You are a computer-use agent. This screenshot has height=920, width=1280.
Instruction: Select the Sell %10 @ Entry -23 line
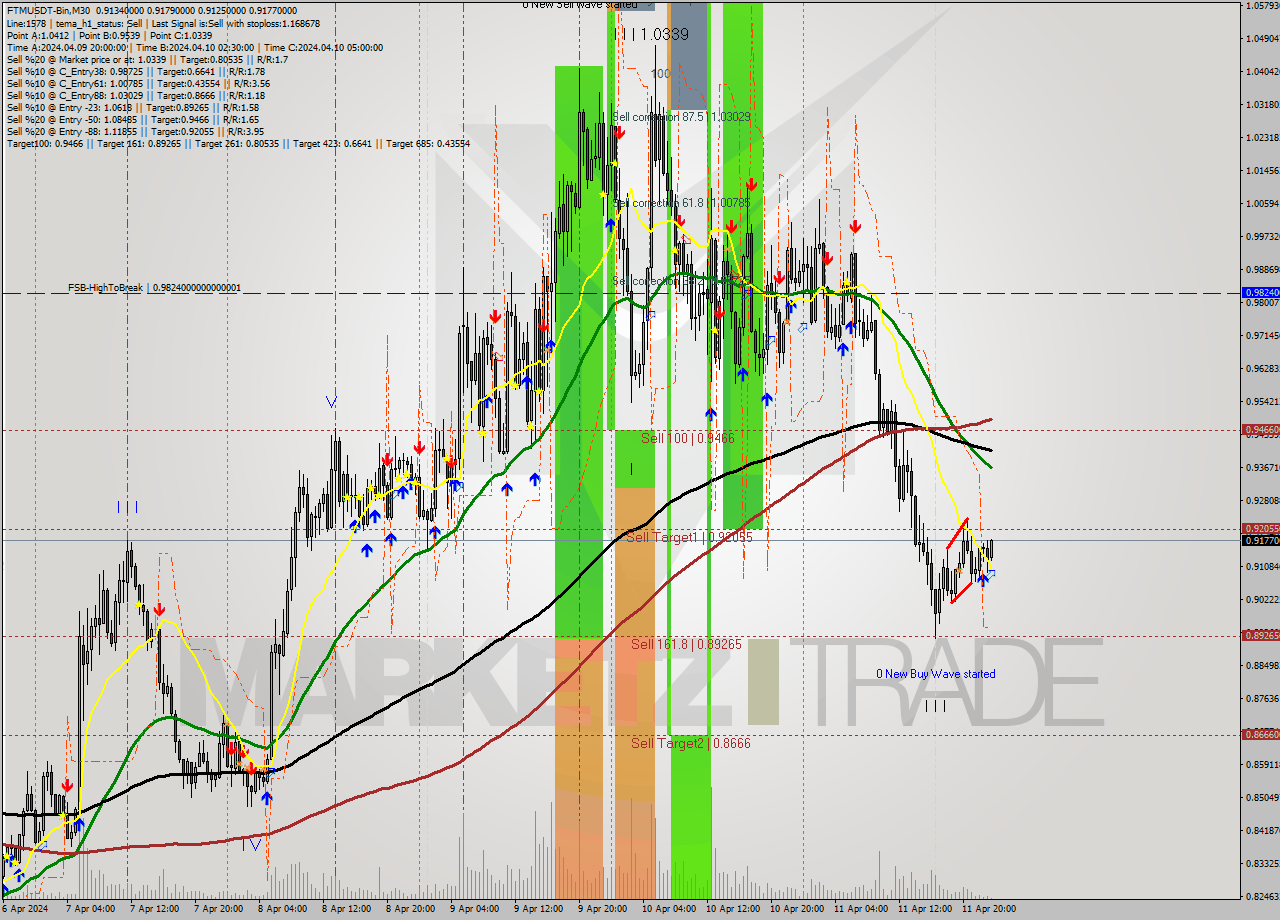(132, 107)
